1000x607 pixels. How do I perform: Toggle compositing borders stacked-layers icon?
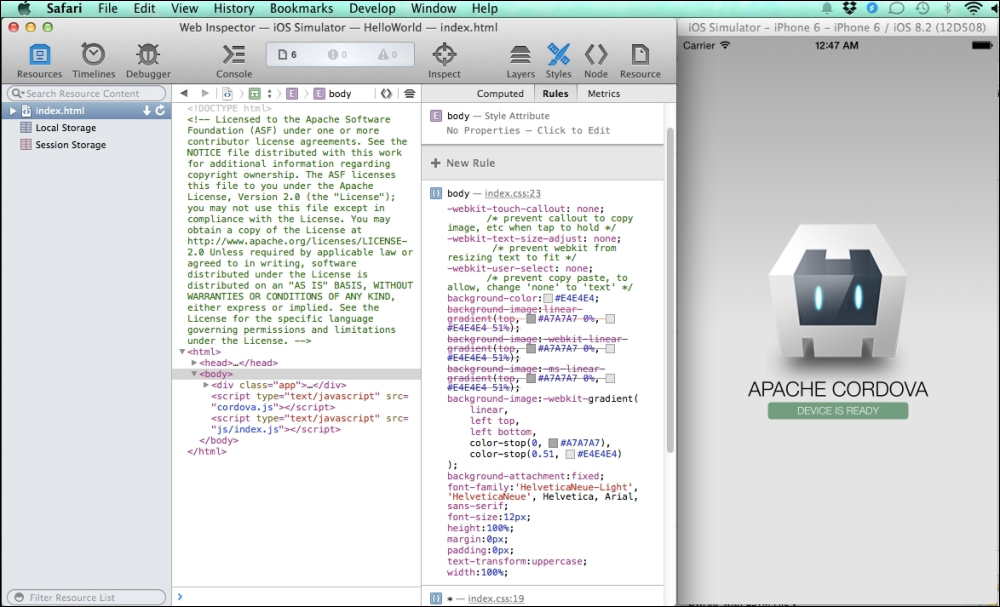pyautogui.click(x=409, y=94)
